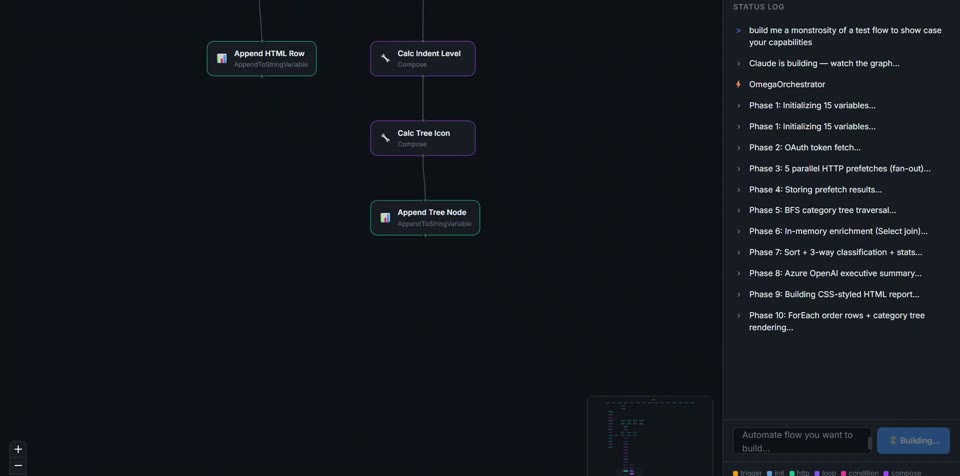Click the OmegaOrchestrator log entry text
Viewport: 960px width, 476px height.
[x=787, y=85]
